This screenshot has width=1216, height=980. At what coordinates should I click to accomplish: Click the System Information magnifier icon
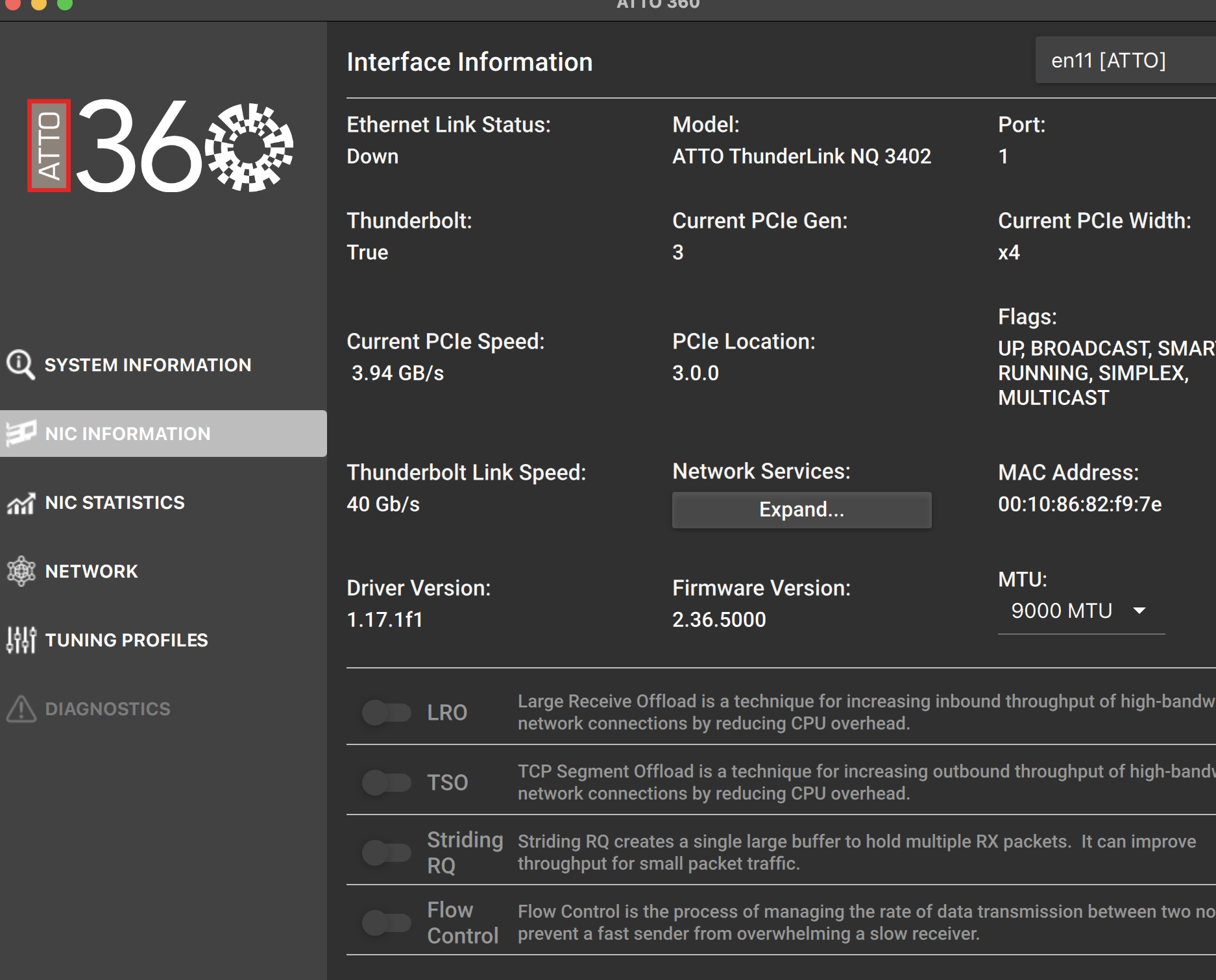[20, 365]
